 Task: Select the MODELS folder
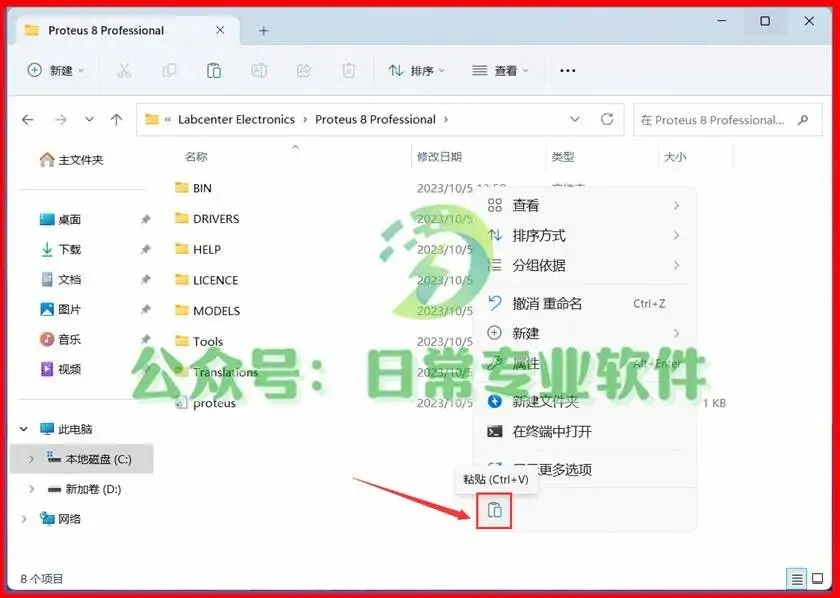207,311
